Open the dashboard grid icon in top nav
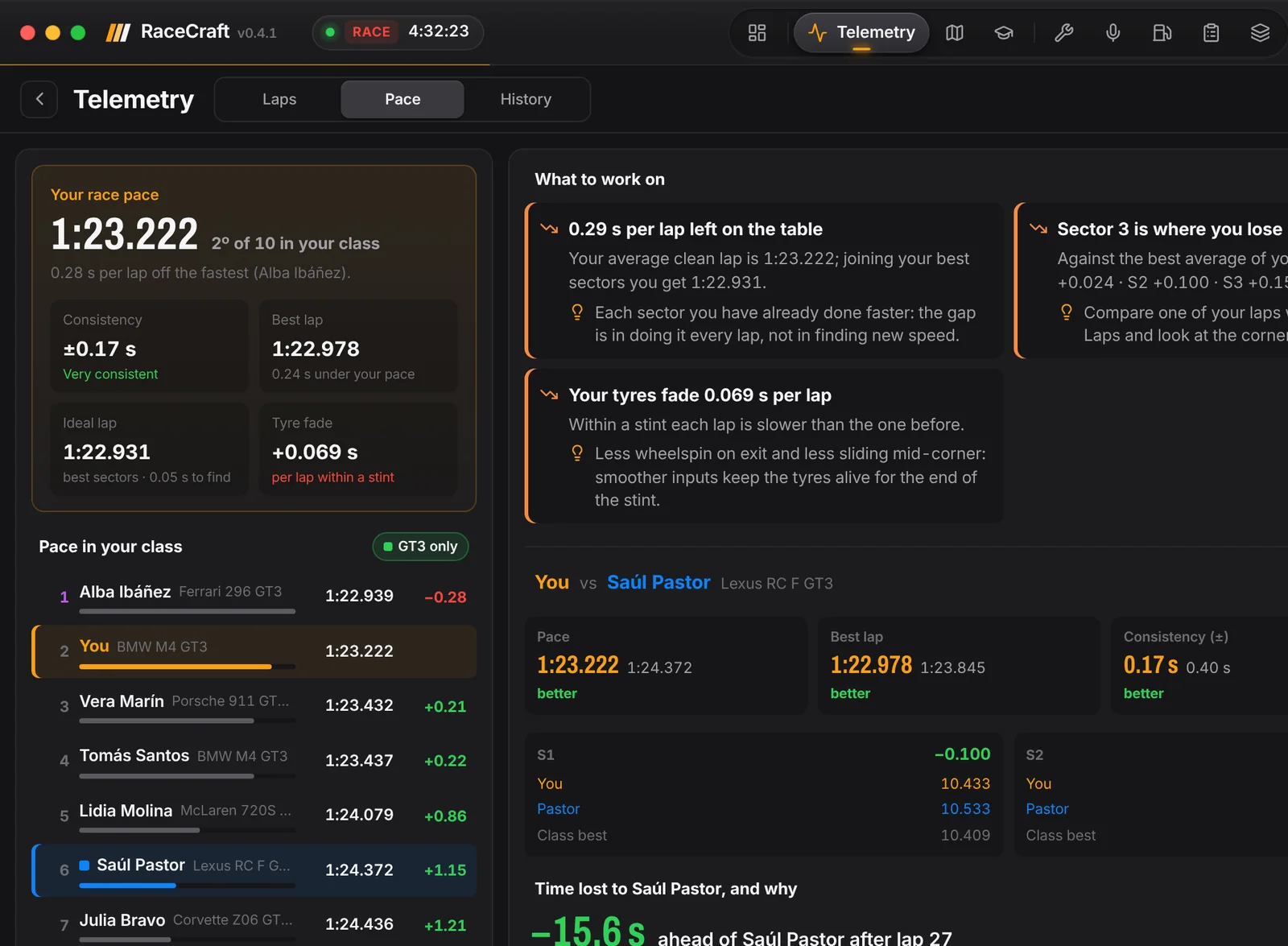 tap(757, 33)
